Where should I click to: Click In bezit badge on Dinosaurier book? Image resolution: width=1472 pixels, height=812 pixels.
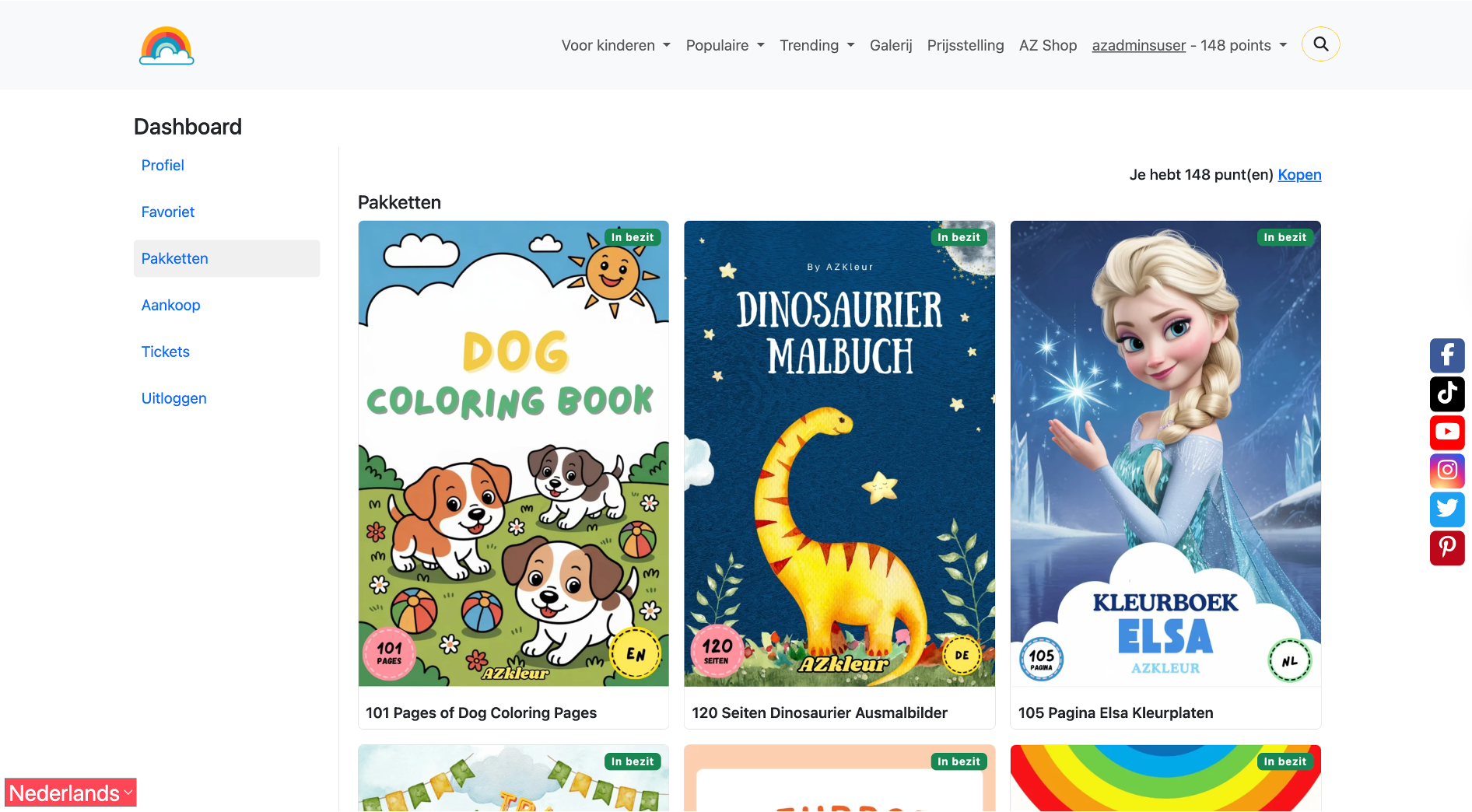point(959,237)
